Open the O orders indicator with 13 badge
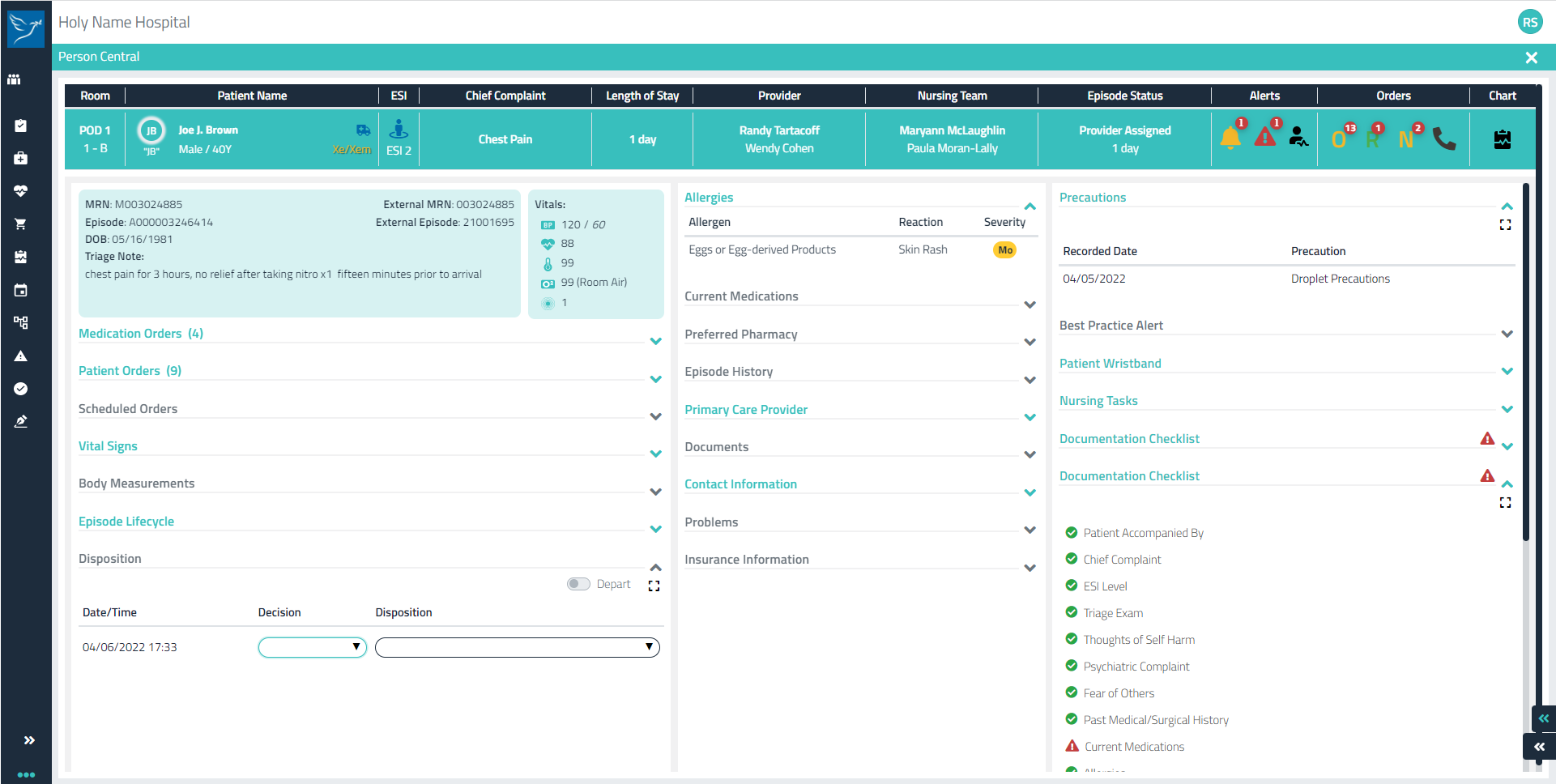The image size is (1556, 784). [x=1340, y=138]
